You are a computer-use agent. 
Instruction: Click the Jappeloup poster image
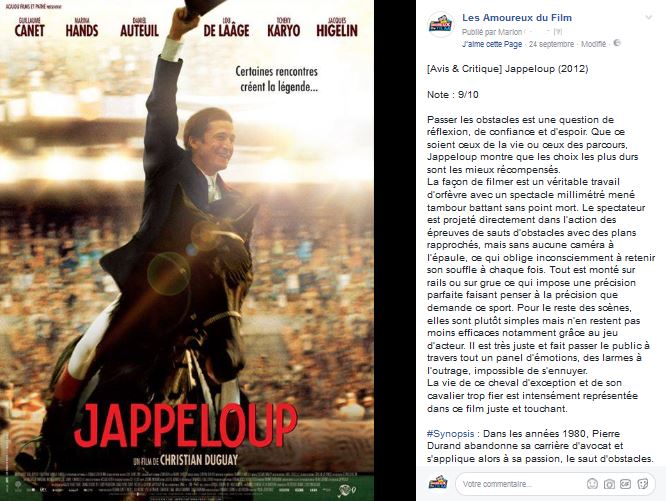(x=187, y=250)
